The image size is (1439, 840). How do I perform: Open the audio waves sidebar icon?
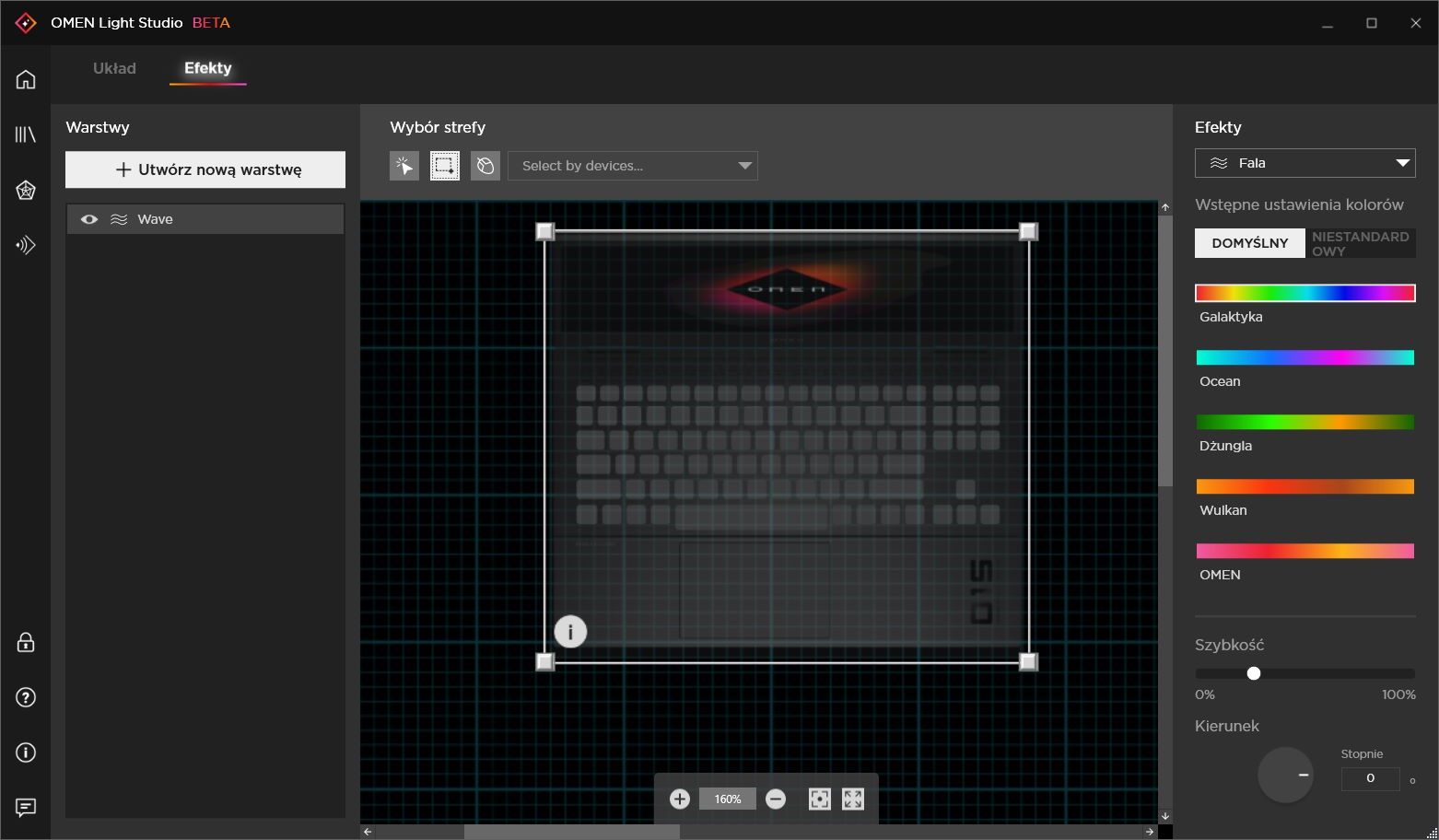coord(26,245)
